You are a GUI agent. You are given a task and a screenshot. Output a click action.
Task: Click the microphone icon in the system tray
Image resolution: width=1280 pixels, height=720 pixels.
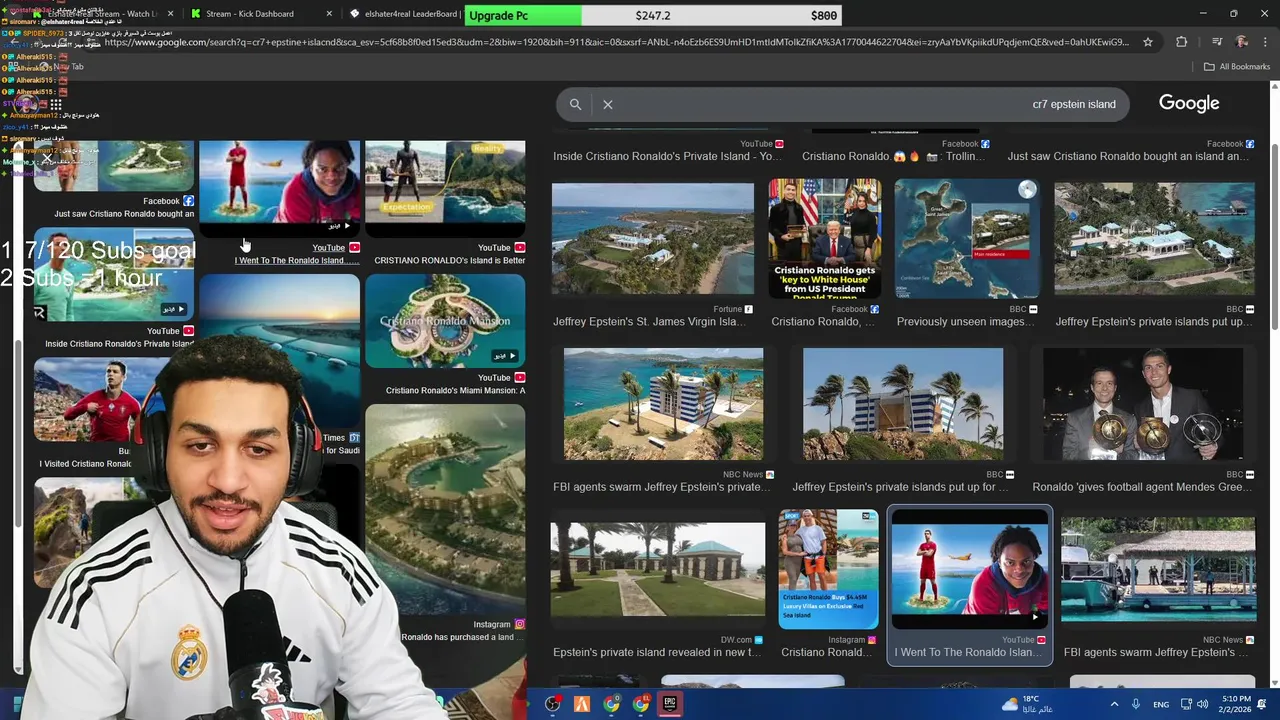click(1136, 704)
